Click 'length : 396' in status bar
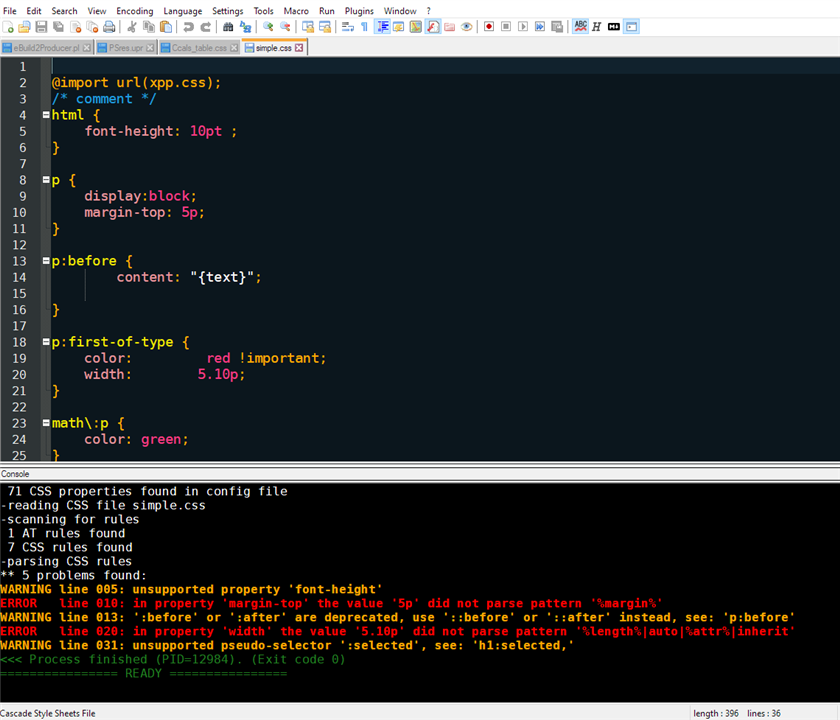 [716, 713]
